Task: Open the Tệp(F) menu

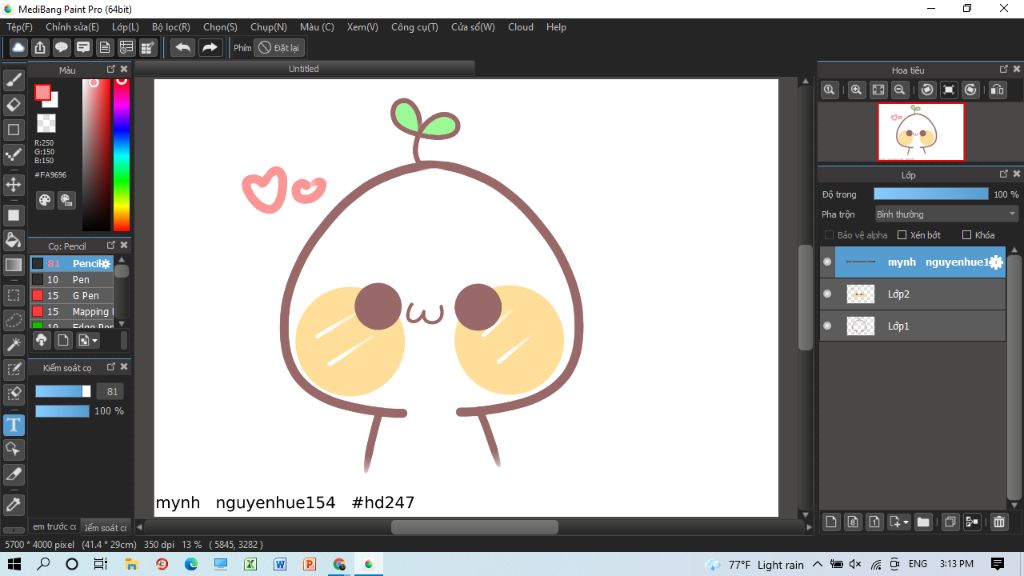Action: click(x=20, y=27)
